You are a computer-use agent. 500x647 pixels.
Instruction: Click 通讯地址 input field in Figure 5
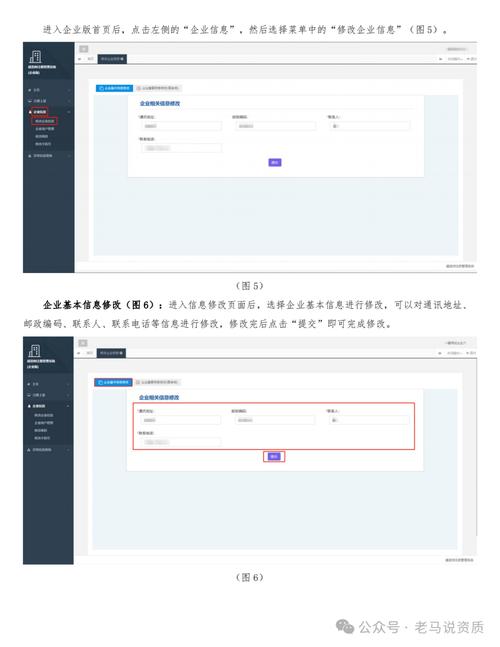coord(181,126)
